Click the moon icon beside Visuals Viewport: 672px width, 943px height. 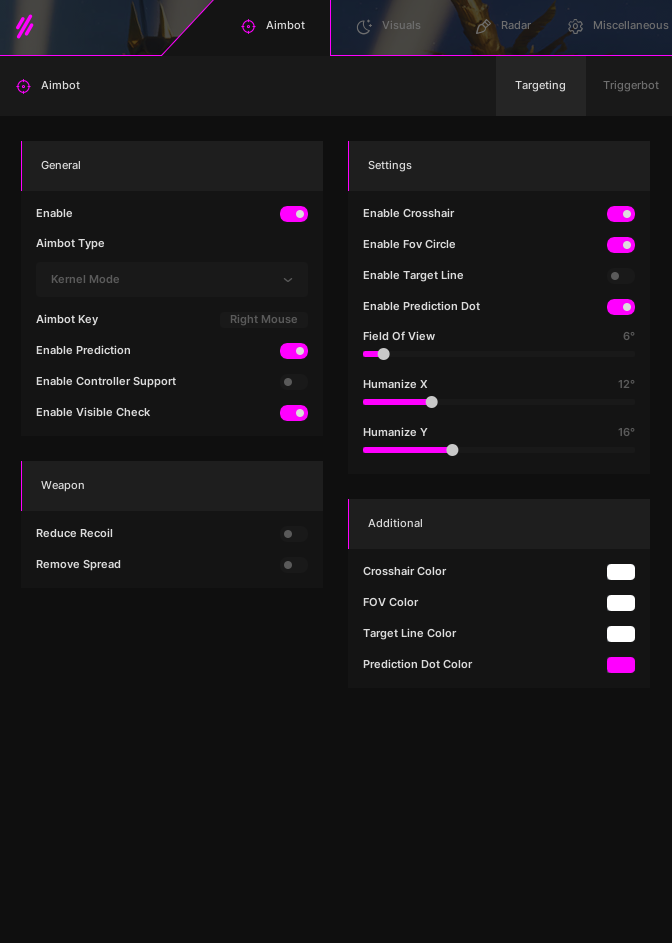[364, 26]
